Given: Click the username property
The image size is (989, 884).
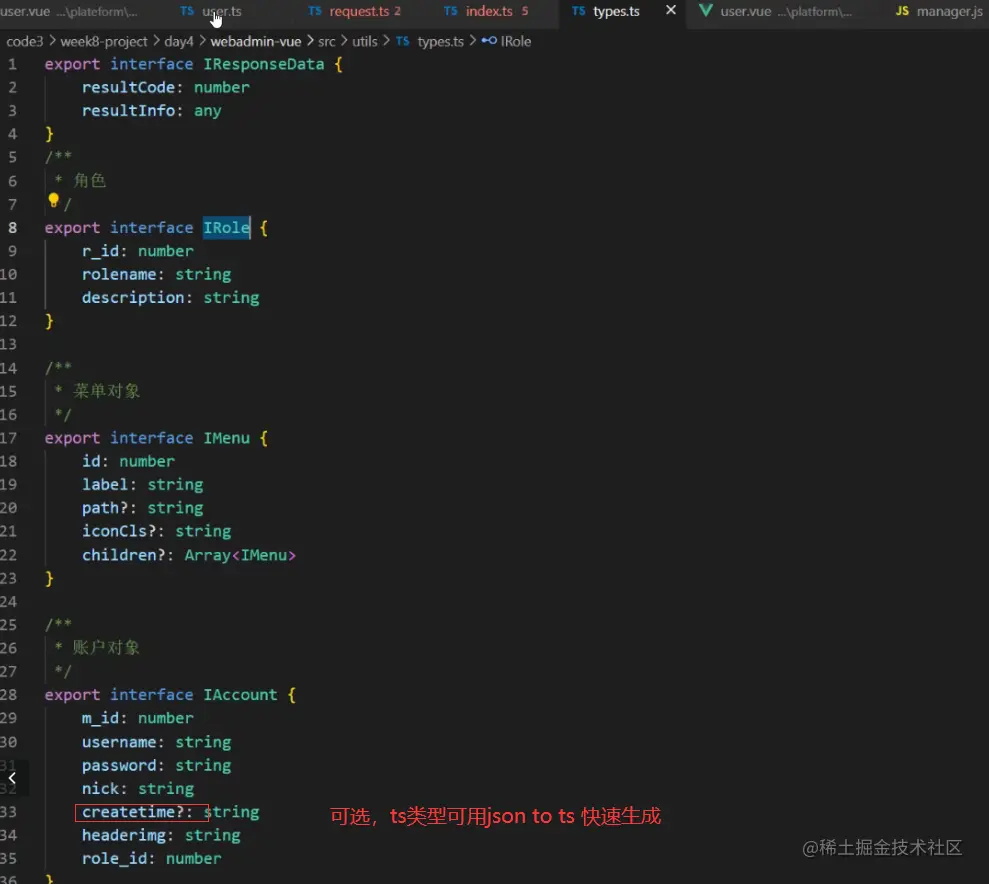Looking at the screenshot, I should click(x=119, y=742).
